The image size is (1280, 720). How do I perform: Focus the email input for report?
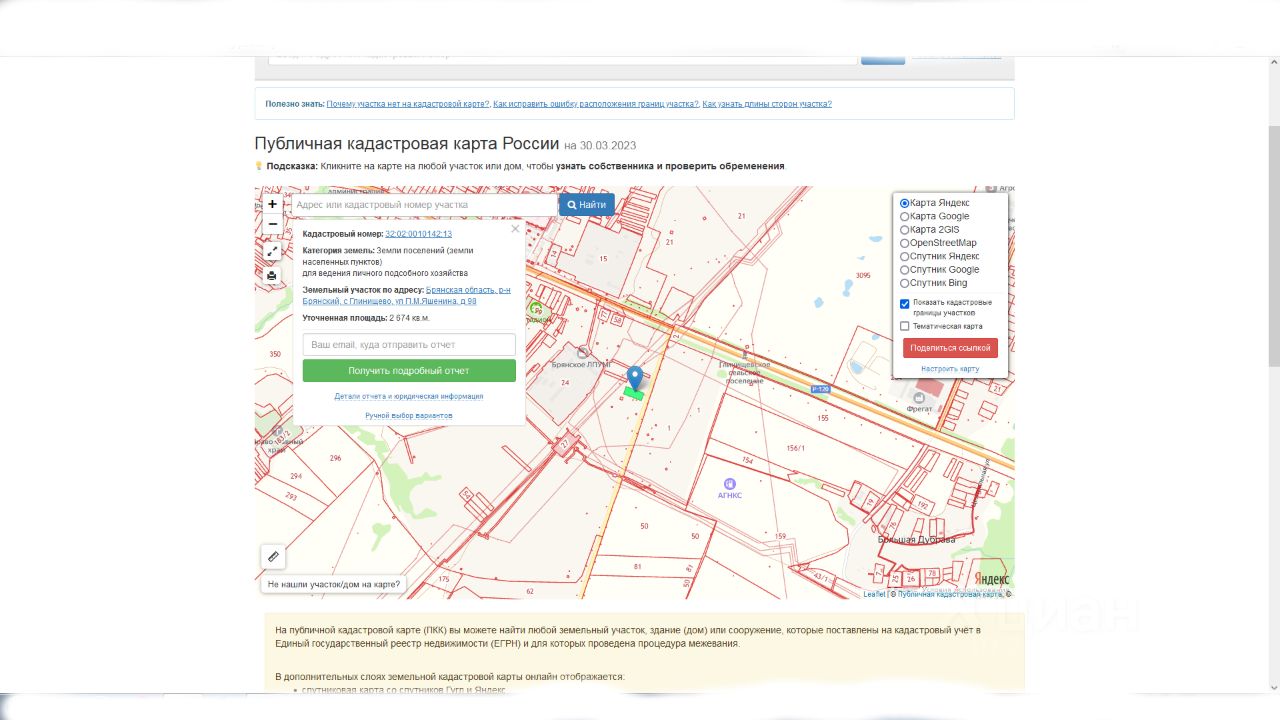tap(409, 344)
